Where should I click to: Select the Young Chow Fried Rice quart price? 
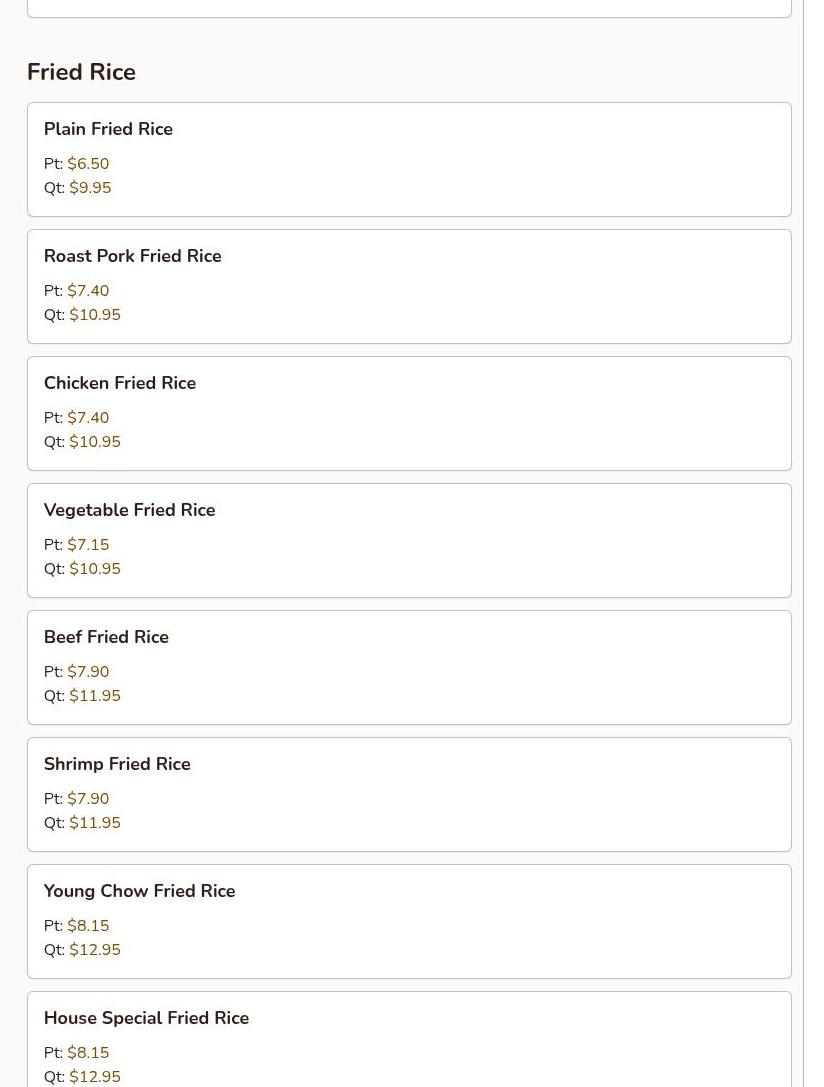click(95, 950)
